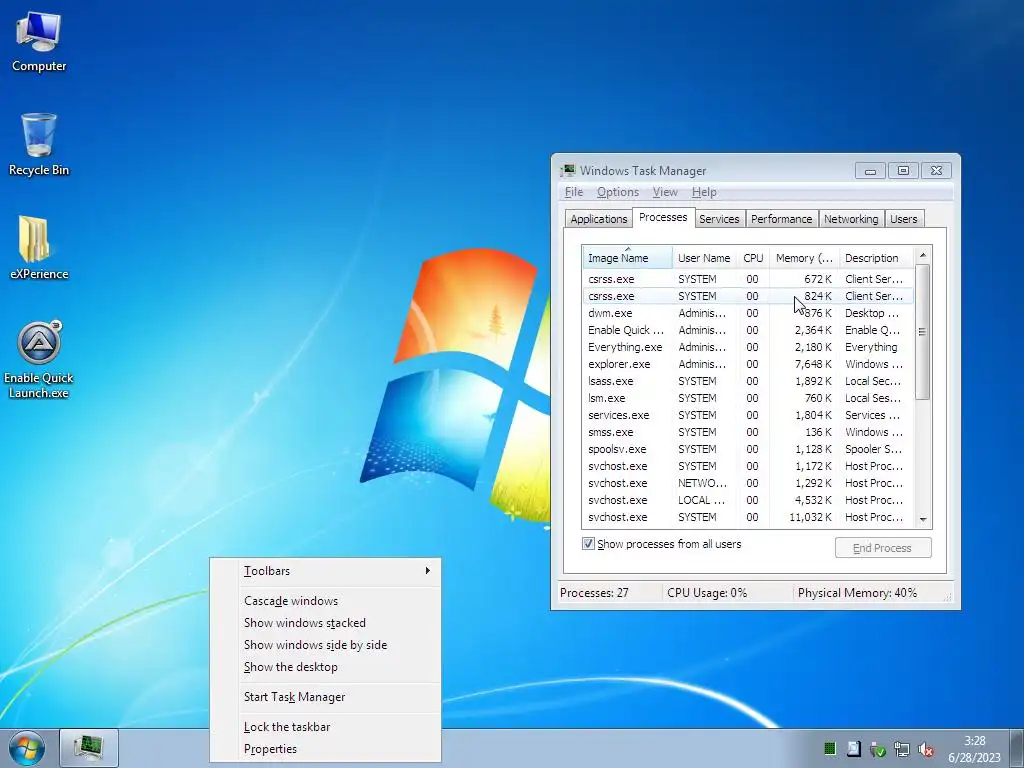Screen dimensions: 1024x768
Task: Open the taskbar clock showing 3:28
Action: click(974, 749)
